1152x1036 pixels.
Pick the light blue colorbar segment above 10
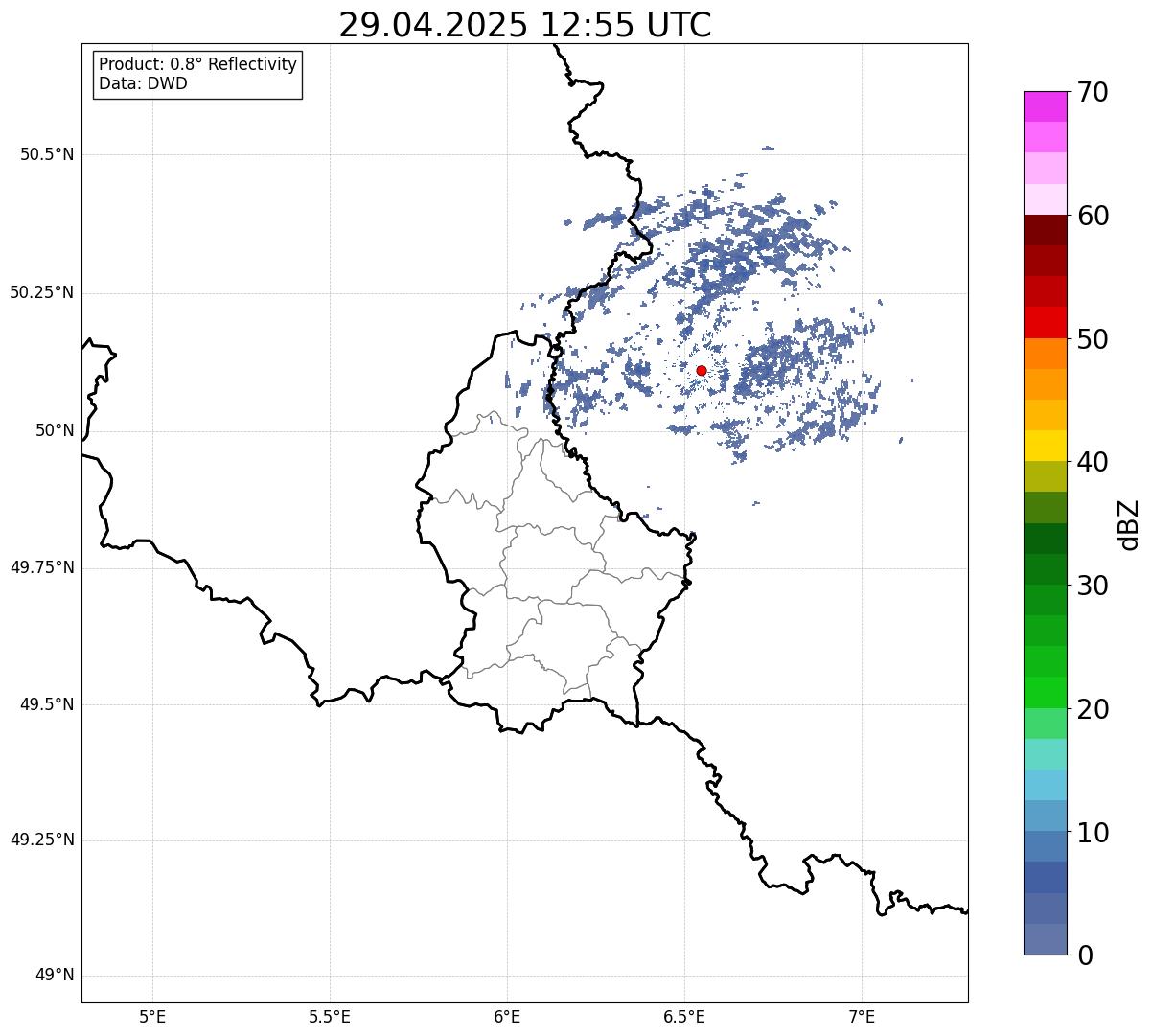(x=1045, y=785)
